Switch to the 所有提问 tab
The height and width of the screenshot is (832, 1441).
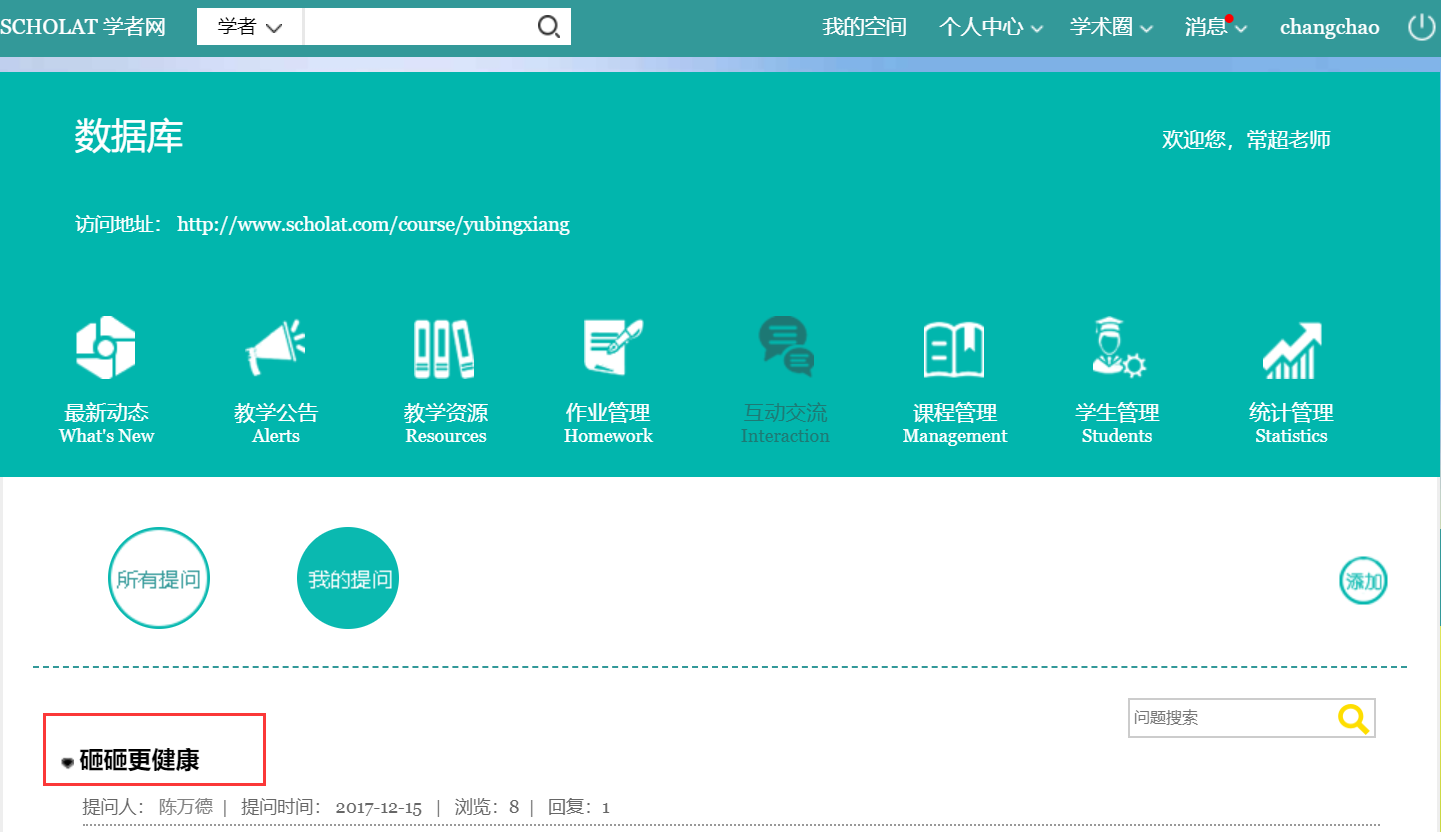click(x=159, y=579)
